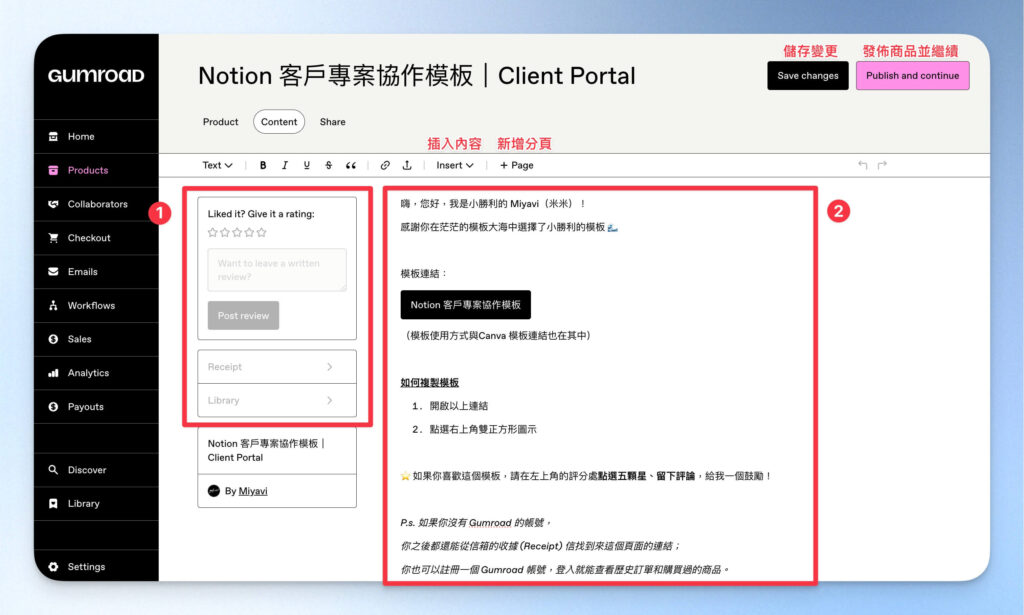This screenshot has height=615, width=1024.
Task: Open the Miyavi author link
Action: (253, 492)
